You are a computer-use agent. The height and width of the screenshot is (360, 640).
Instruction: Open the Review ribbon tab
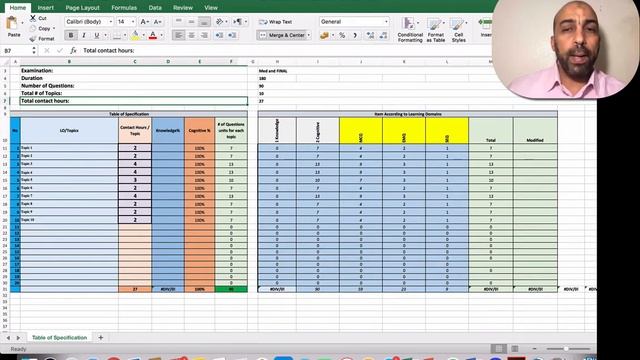pos(183,8)
